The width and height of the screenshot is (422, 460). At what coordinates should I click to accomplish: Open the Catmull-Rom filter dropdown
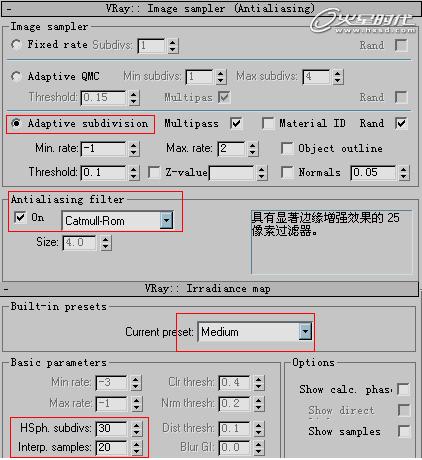[x=166, y=220]
